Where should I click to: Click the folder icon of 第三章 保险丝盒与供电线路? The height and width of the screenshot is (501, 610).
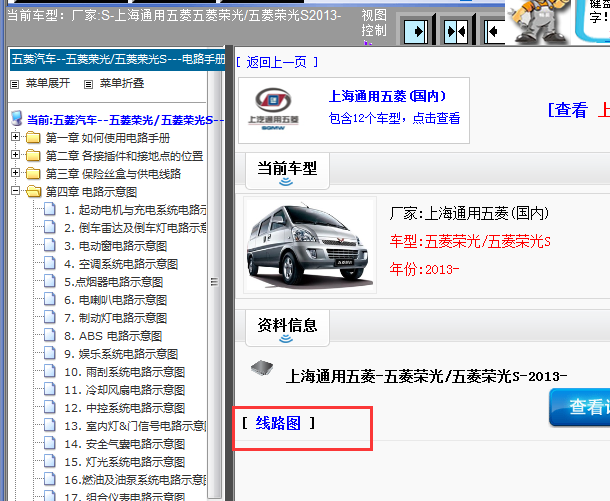click(33, 173)
